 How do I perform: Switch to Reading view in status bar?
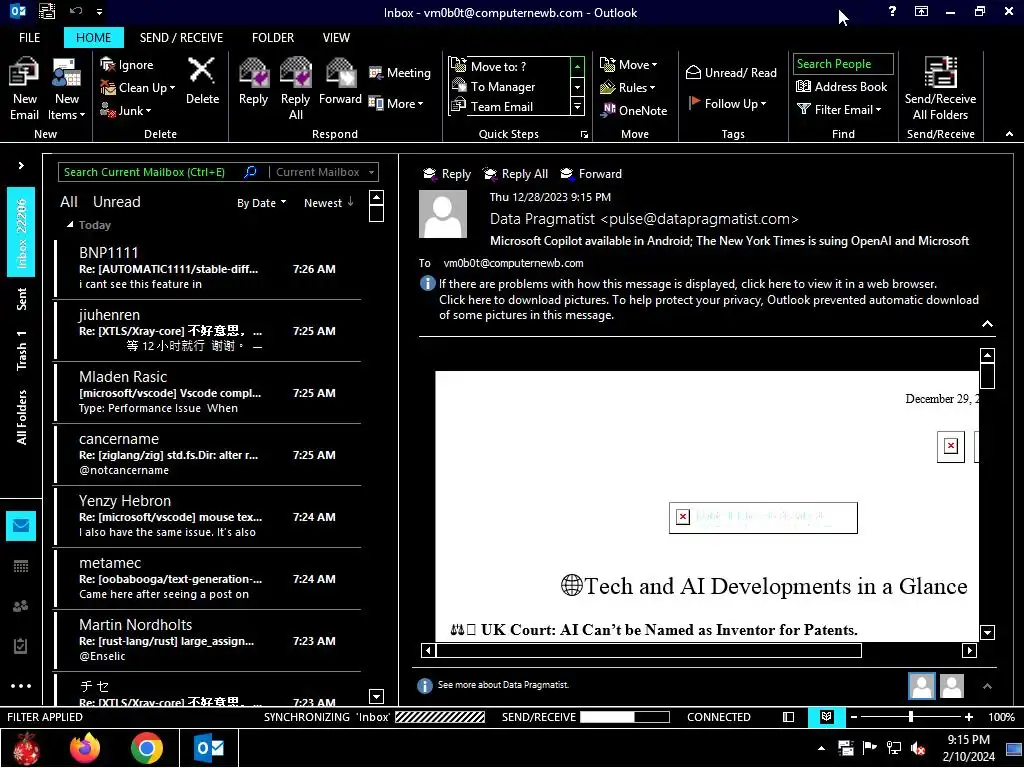click(x=826, y=716)
